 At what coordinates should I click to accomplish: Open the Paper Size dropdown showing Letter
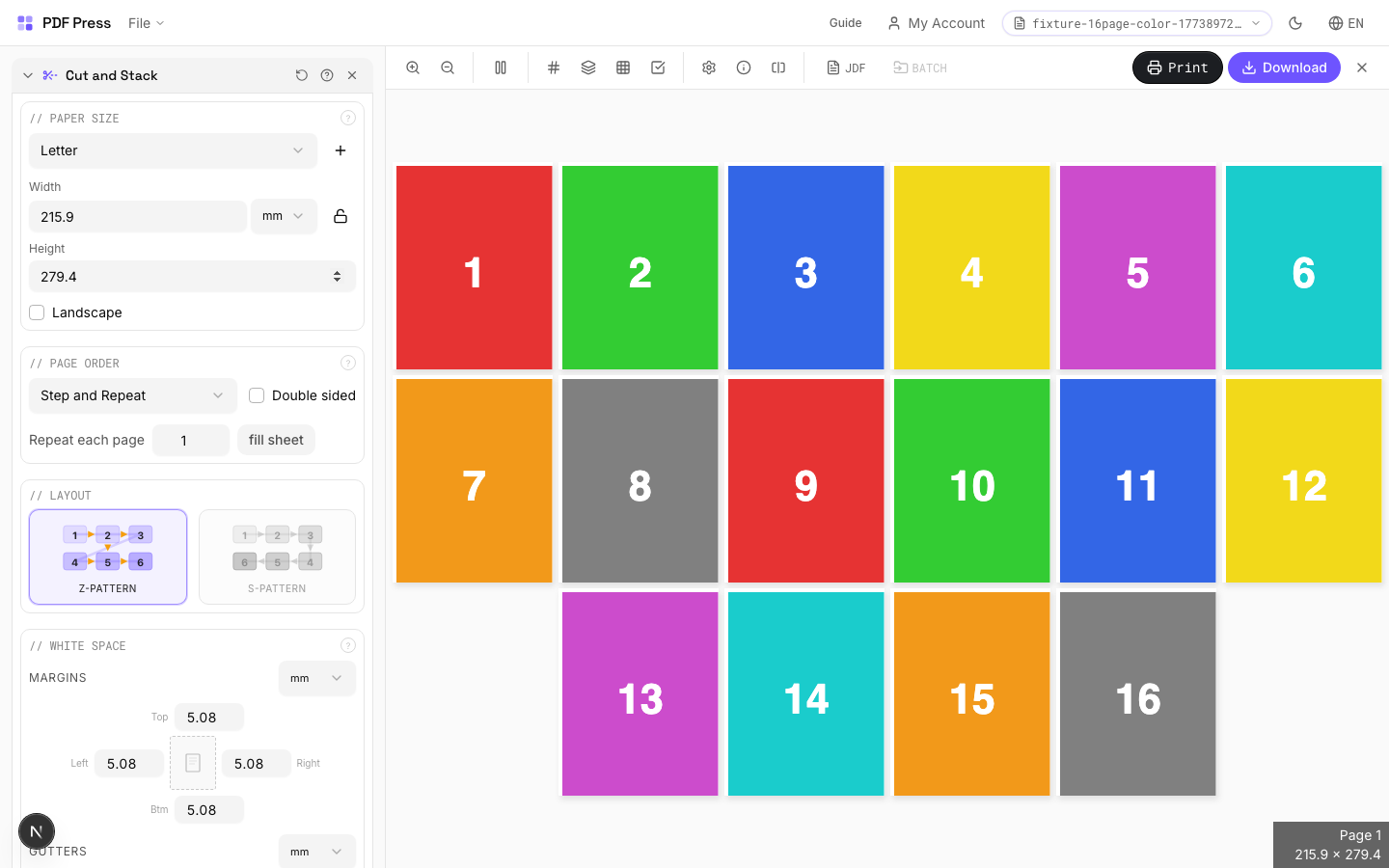[173, 150]
